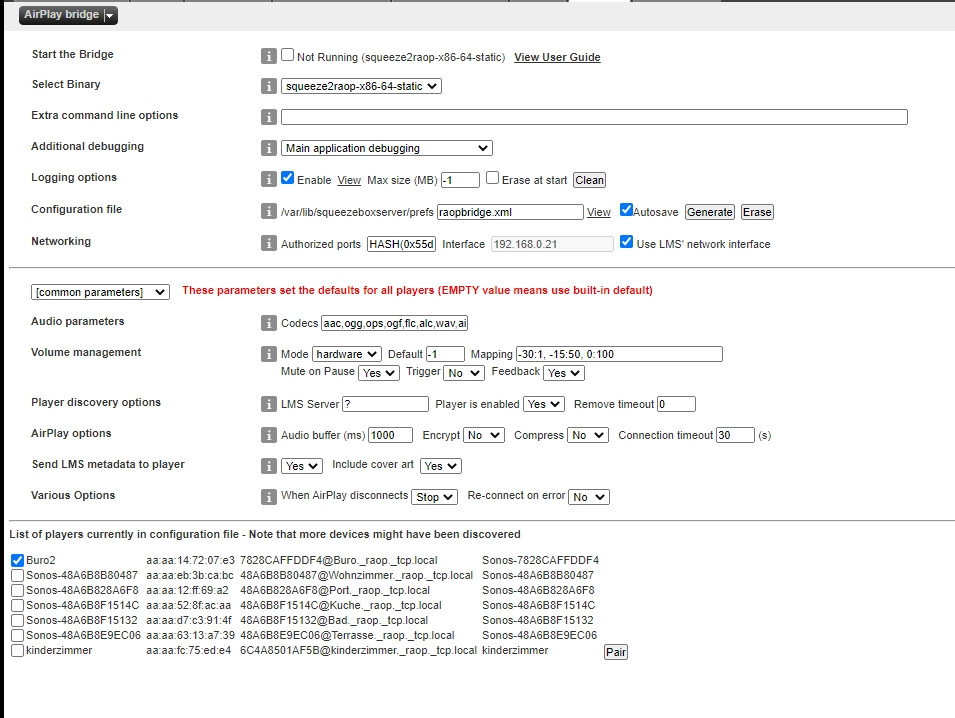Screen dimensions: 955x718
Task: Click info icon for Select Binary
Action: (x=269, y=86)
